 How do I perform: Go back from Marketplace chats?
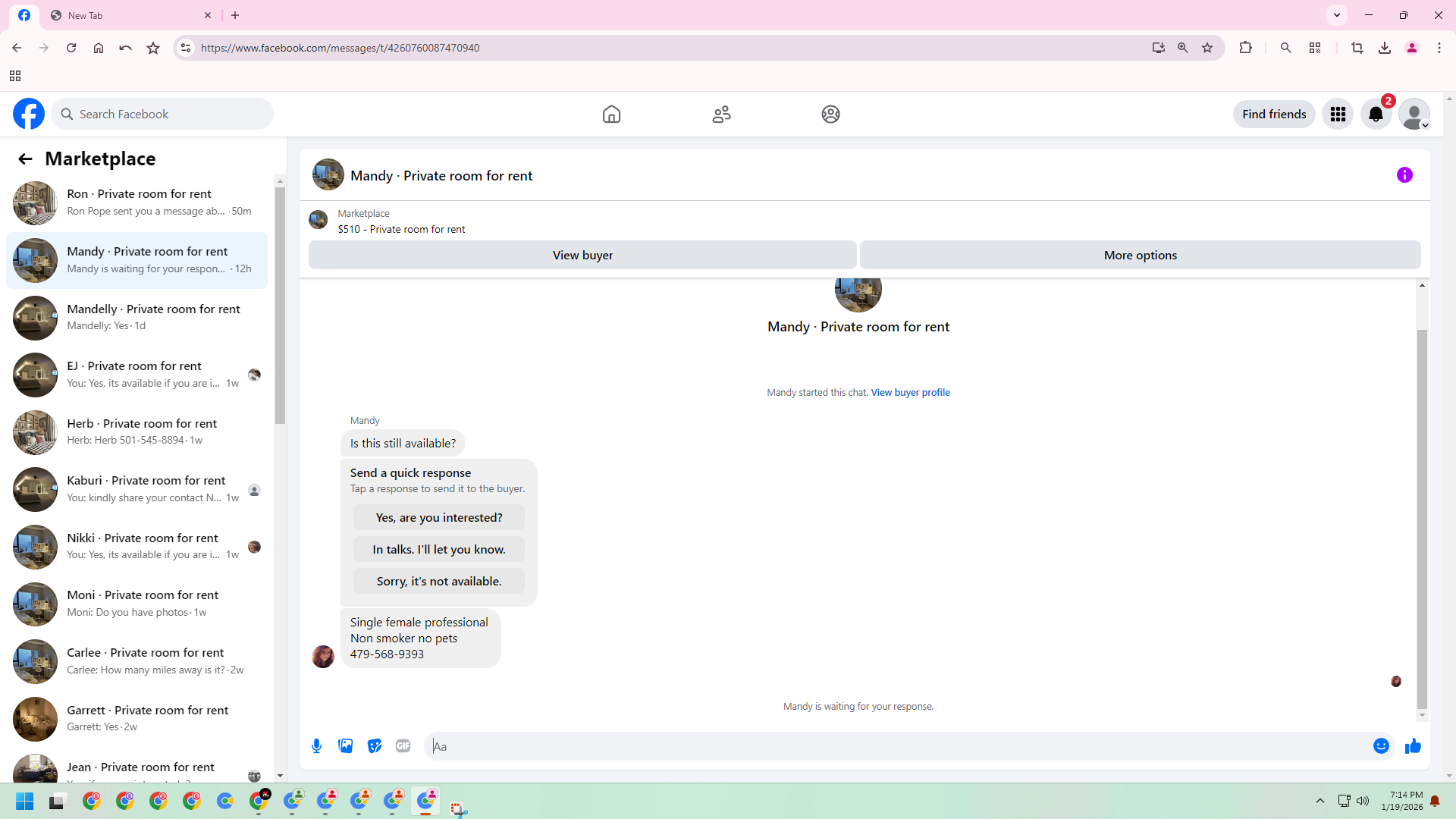pos(25,159)
